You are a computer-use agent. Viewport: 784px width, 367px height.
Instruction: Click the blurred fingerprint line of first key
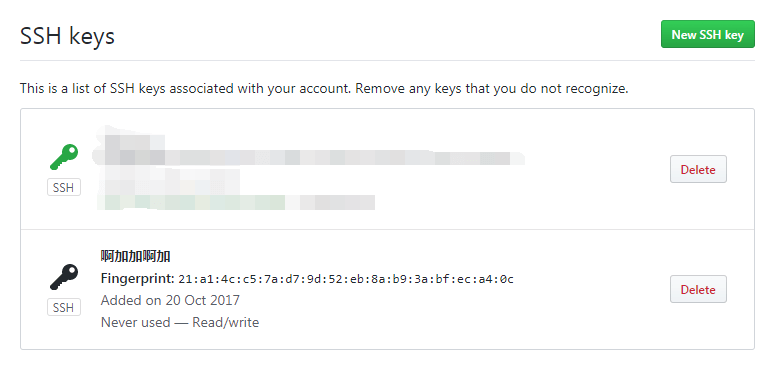[308, 158]
